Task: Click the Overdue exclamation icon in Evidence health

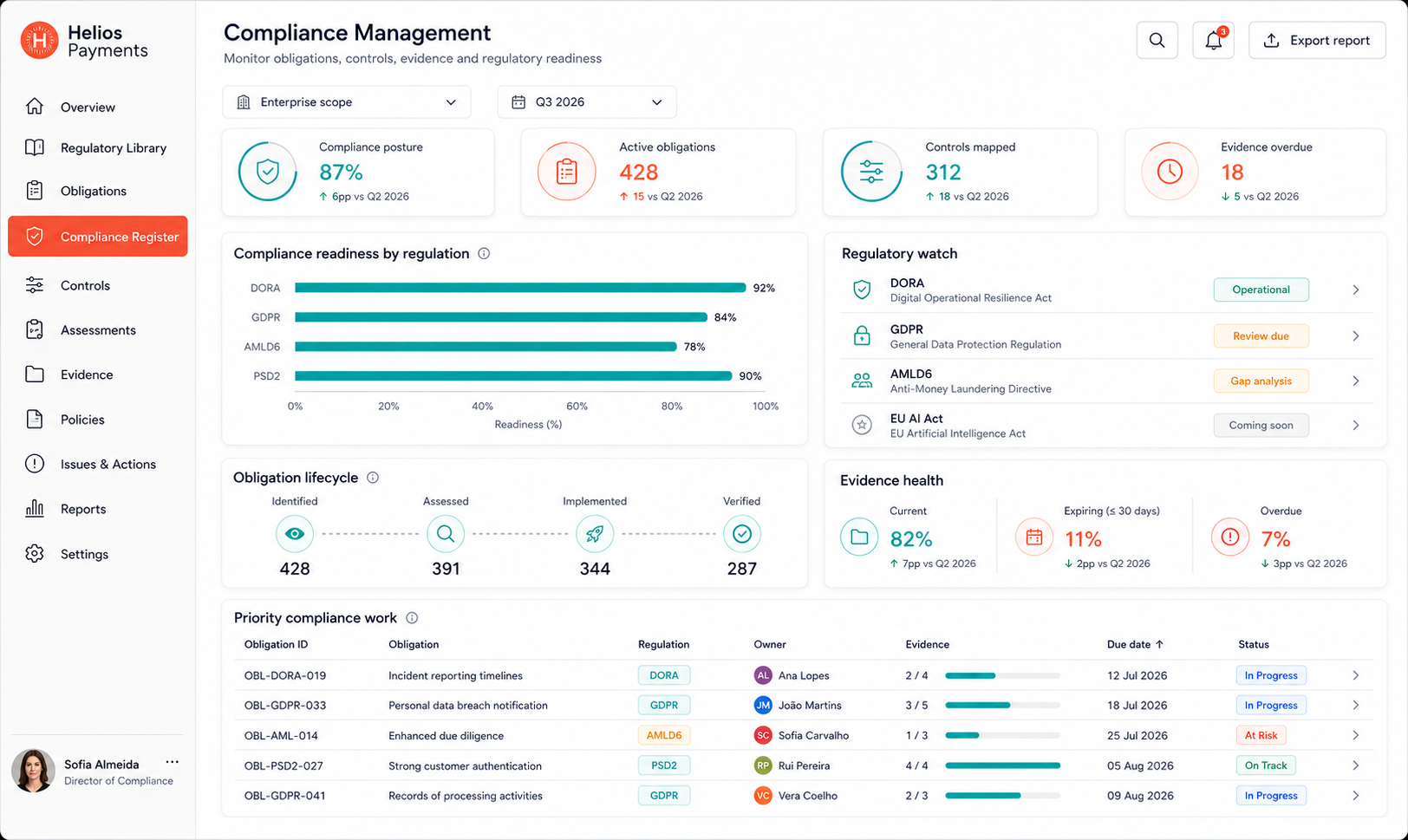Action: click(x=1230, y=537)
